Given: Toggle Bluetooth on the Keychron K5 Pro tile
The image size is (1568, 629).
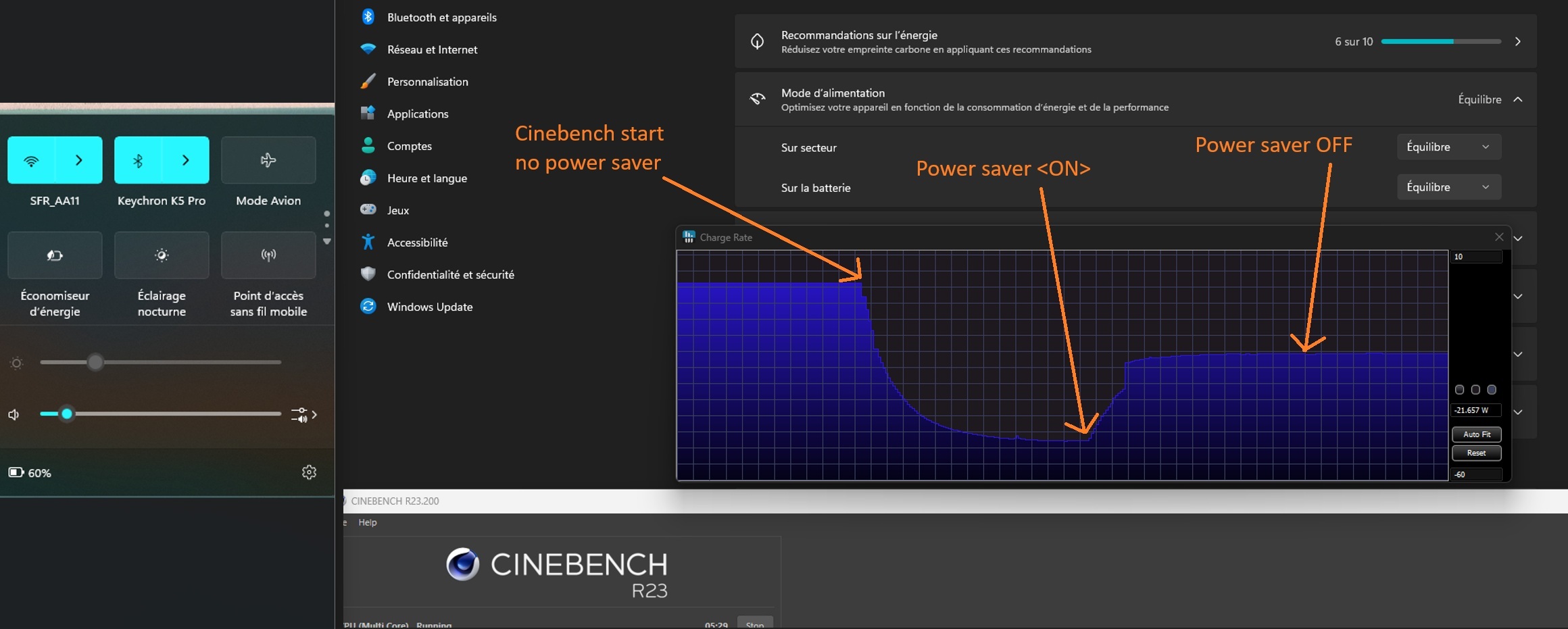Looking at the screenshot, I should coord(138,160).
